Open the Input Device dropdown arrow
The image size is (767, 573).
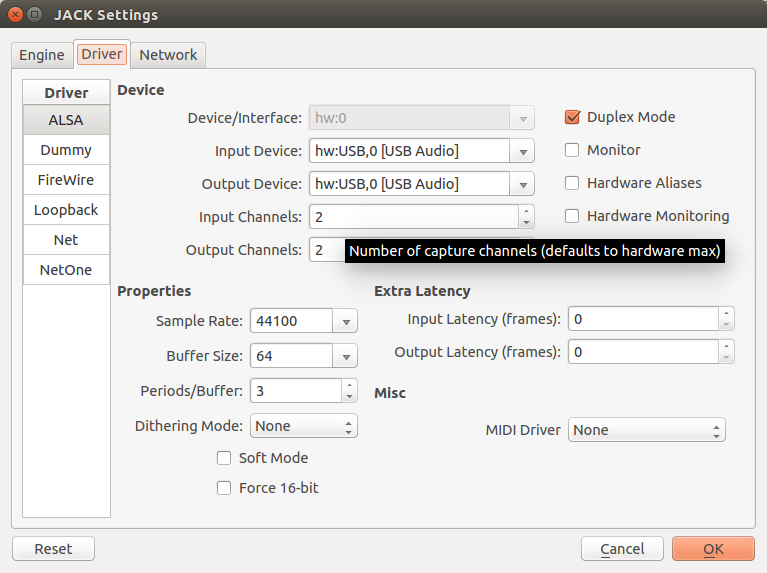(x=522, y=151)
